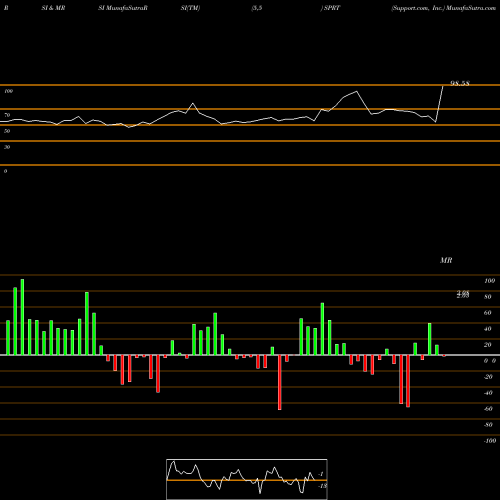Click the 0 level label on RSI left axis
This screenshot has height=500, width=500.
[5, 171]
